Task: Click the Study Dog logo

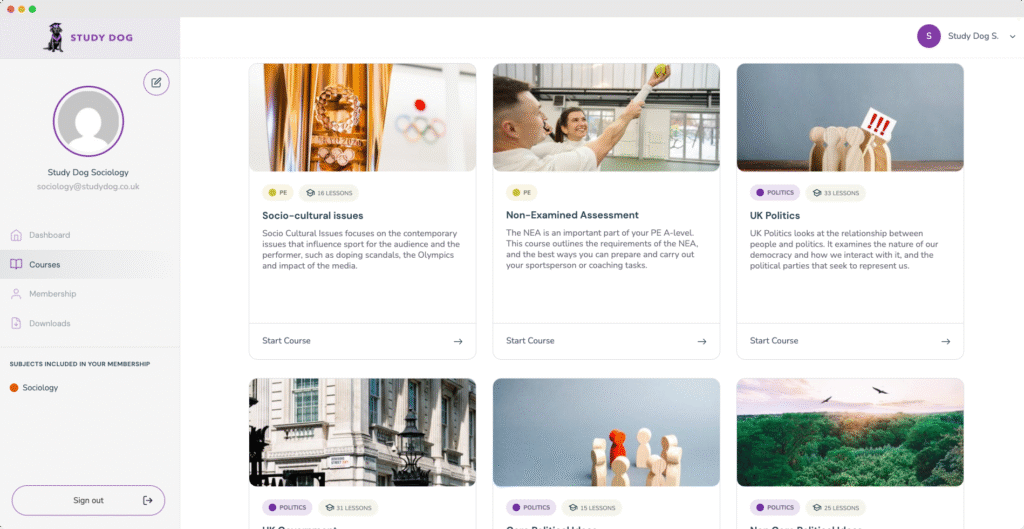Action: [x=89, y=37]
